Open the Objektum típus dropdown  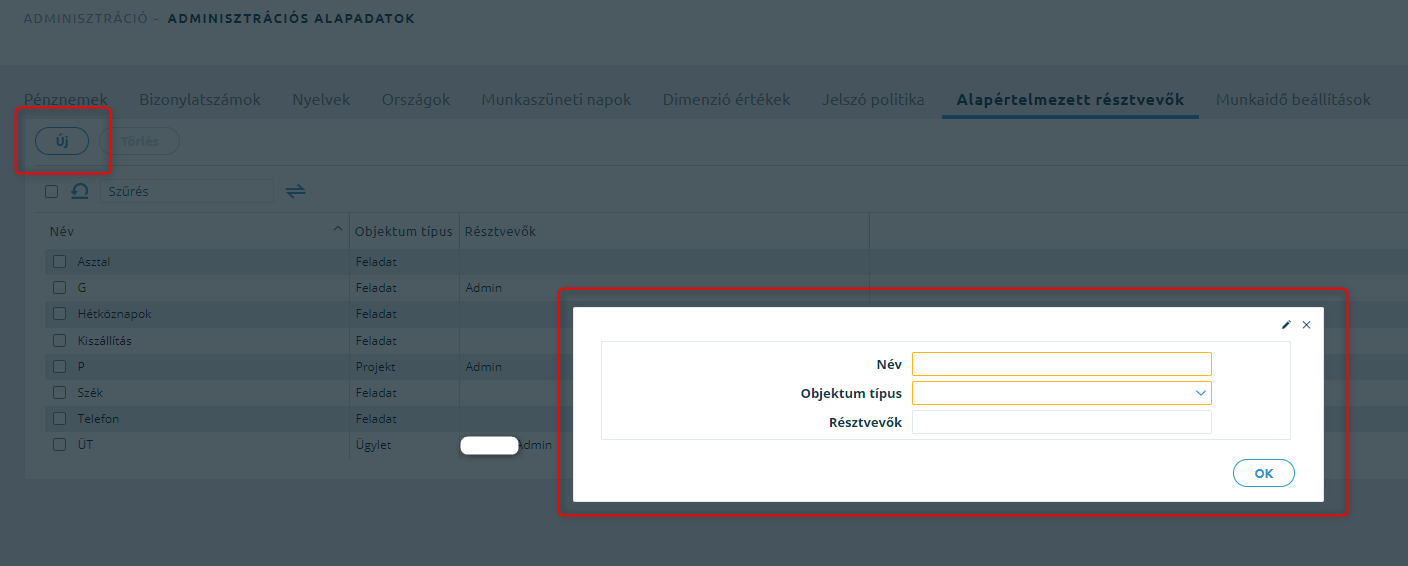click(x=1061, y=393)
